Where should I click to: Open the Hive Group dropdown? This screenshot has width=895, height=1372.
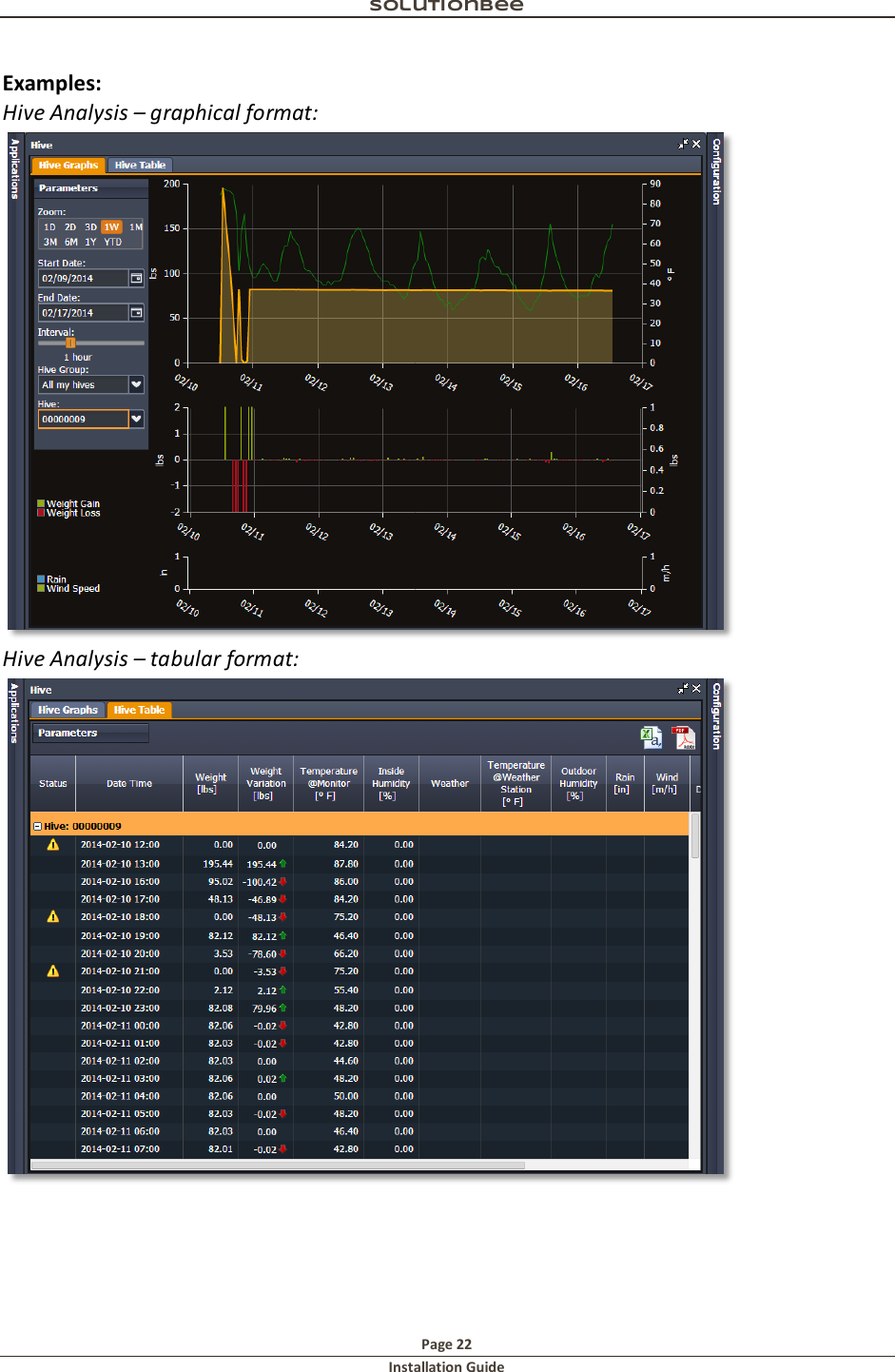[137, 383]
